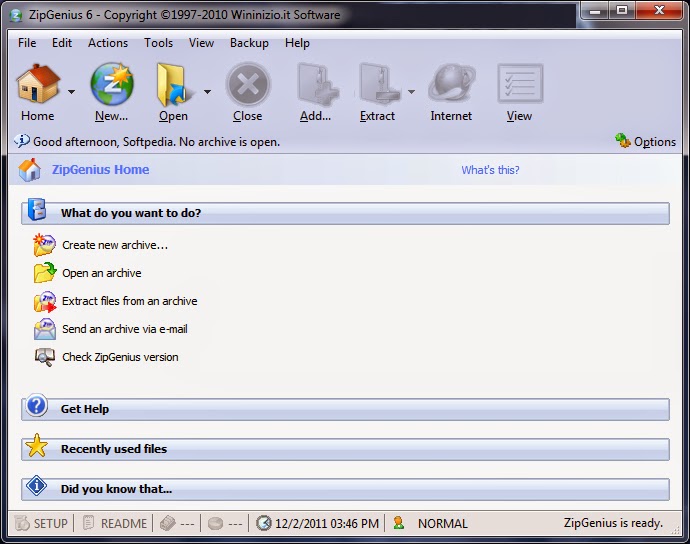The height and width of the screenshot is (544, 690).
Task: Click the Open an archive link
Action: coord(102,273)
